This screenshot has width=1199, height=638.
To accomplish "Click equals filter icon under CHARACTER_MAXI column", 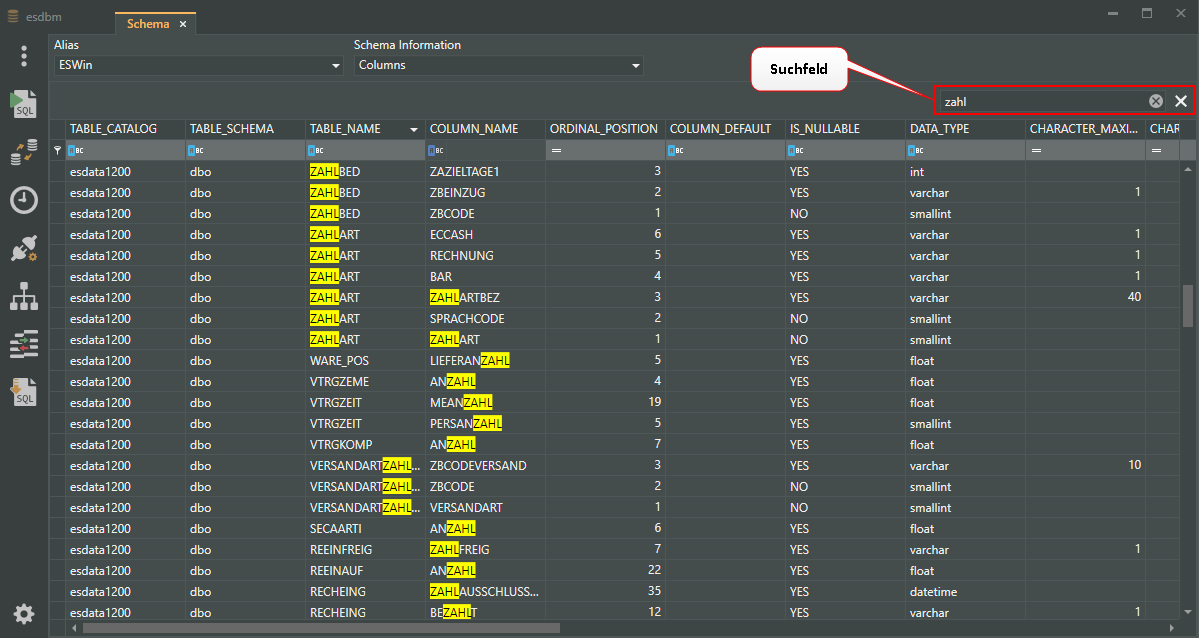I will click(x=1036, y=151).
